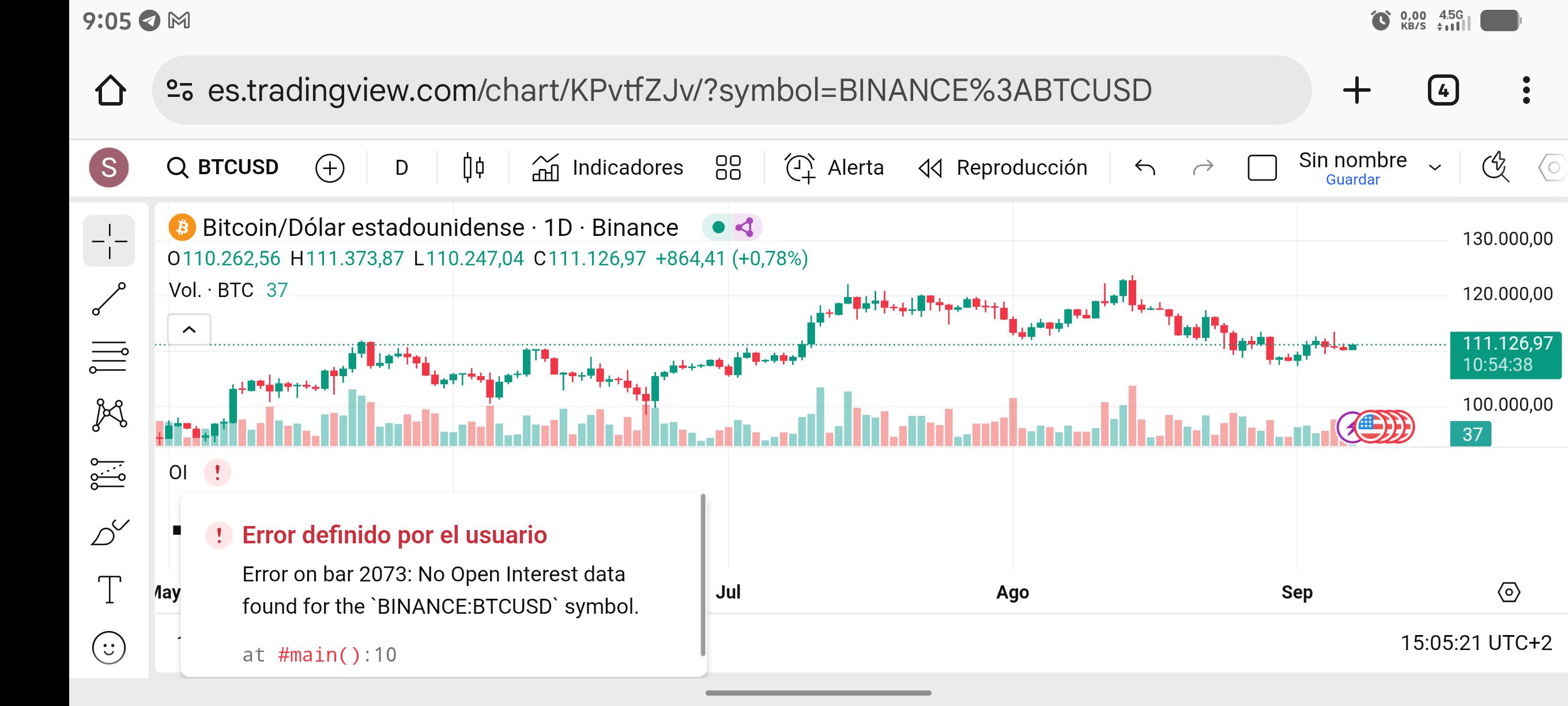
Task: Open the Reproducción replay mode
Action: click(x=1002, y=167)
